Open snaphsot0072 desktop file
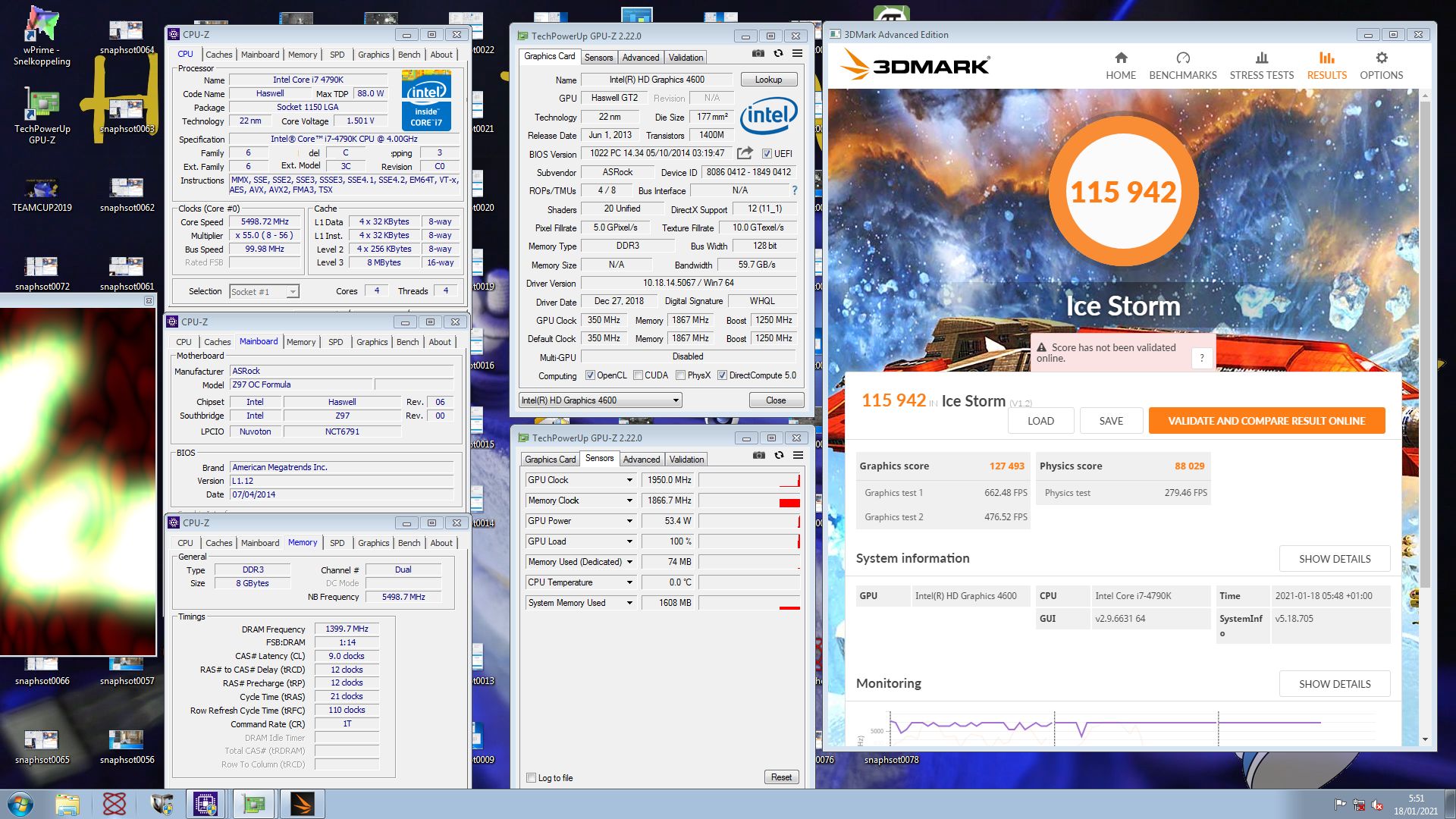Screen dimensions: 1456x819 (x=42, y=274)
